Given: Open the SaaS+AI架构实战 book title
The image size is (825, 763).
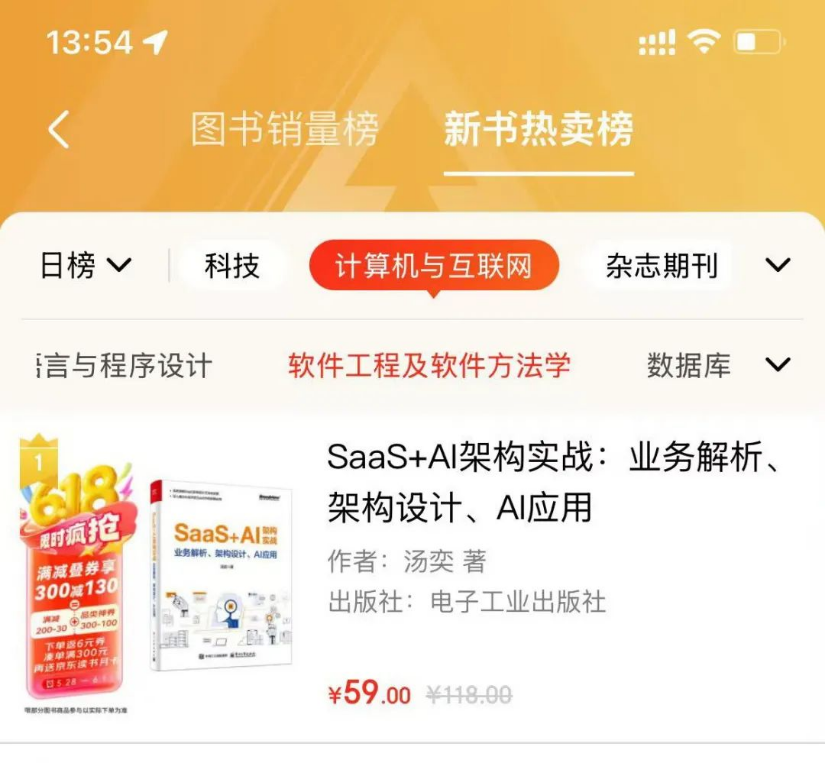Looking at the screenshot, I should point(552,481).
